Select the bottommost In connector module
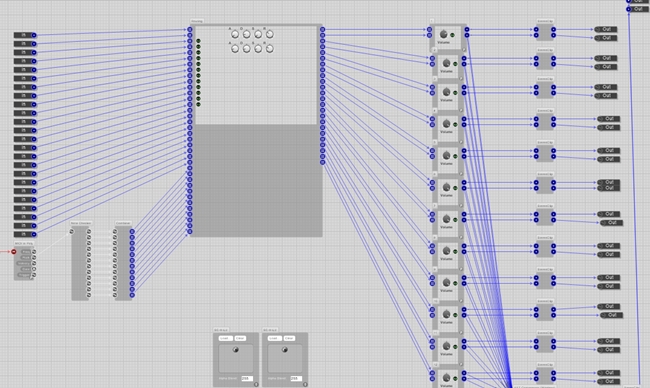The width and height of the screenshot is (650, 388). [x=25, y=234]
